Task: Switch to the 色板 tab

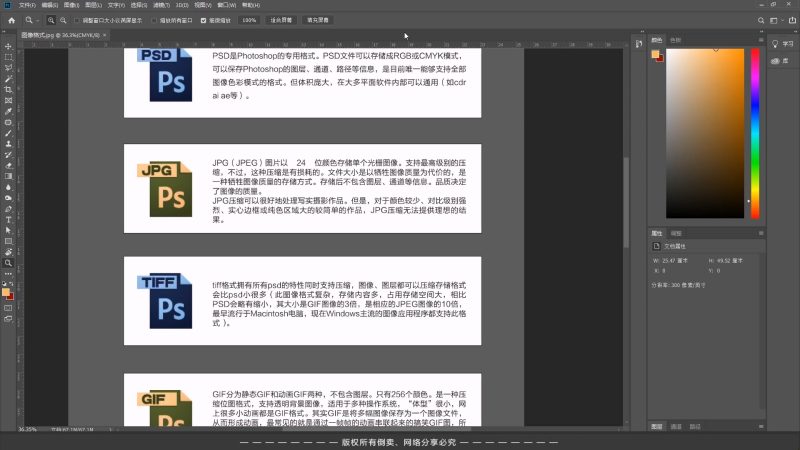Action: (675, 40)
